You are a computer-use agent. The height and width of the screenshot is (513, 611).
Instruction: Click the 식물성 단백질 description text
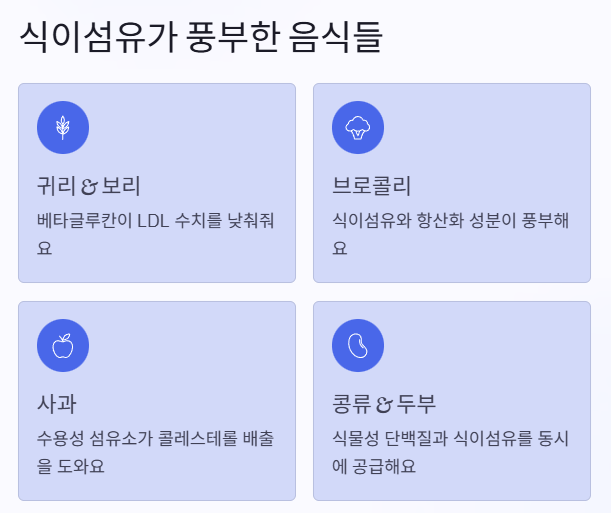450,452
